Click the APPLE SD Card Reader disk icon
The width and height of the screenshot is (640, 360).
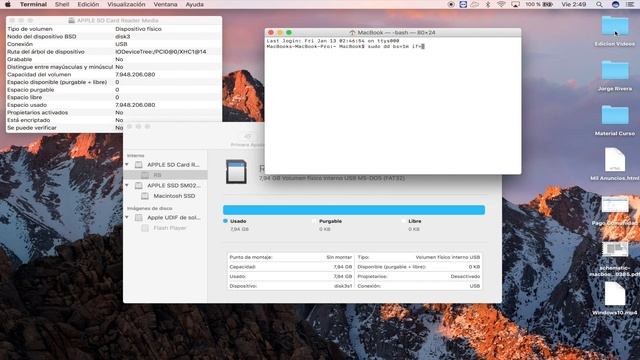pos(139,164)
